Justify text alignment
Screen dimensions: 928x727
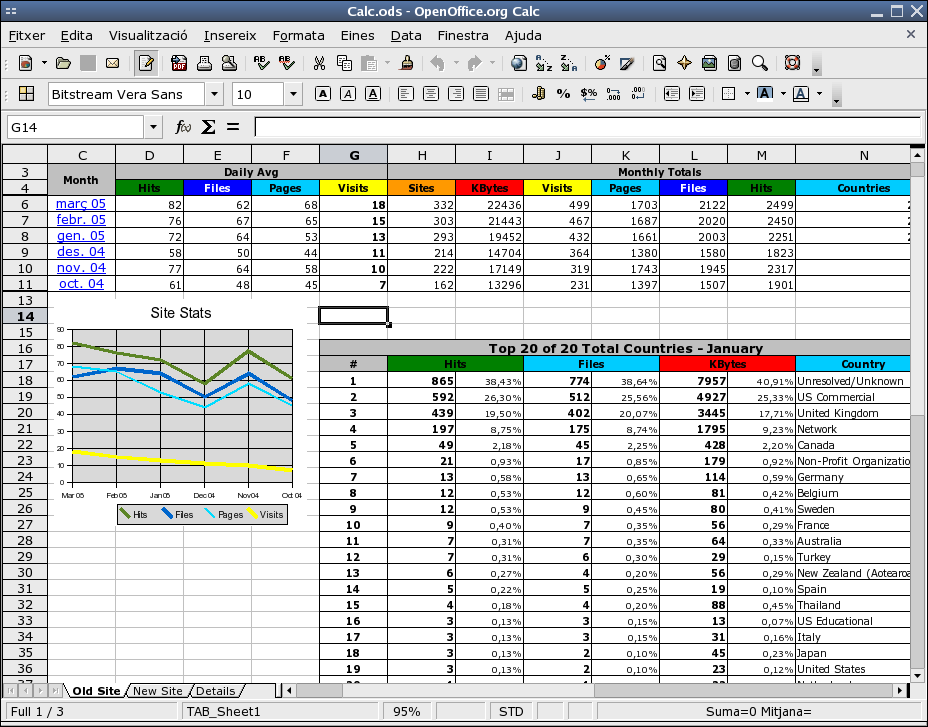(481, 94)
